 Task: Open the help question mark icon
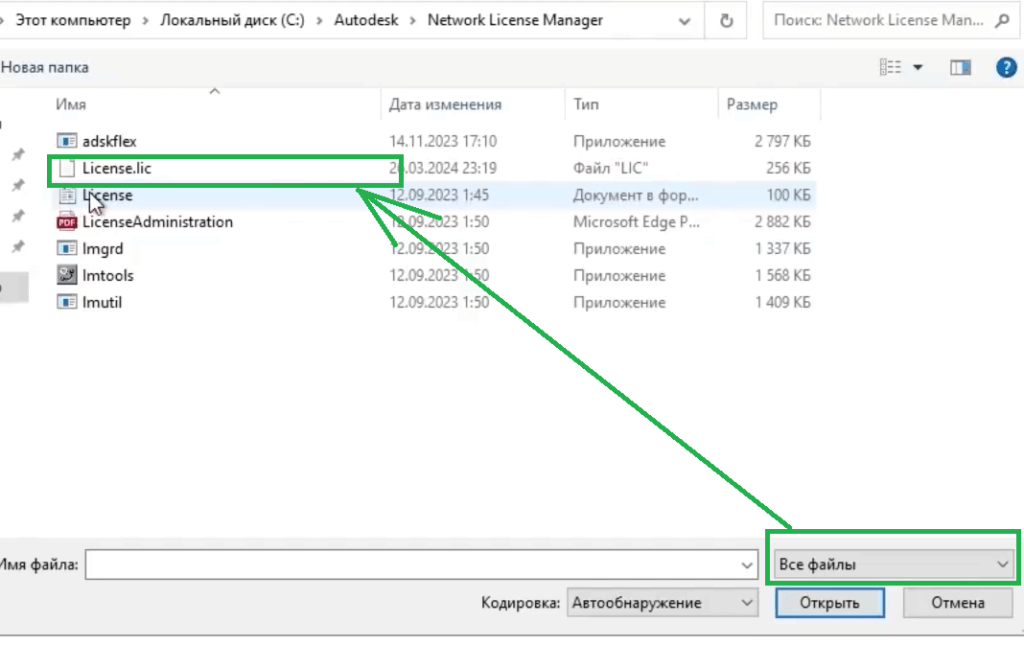click(x=1006, y=67)
